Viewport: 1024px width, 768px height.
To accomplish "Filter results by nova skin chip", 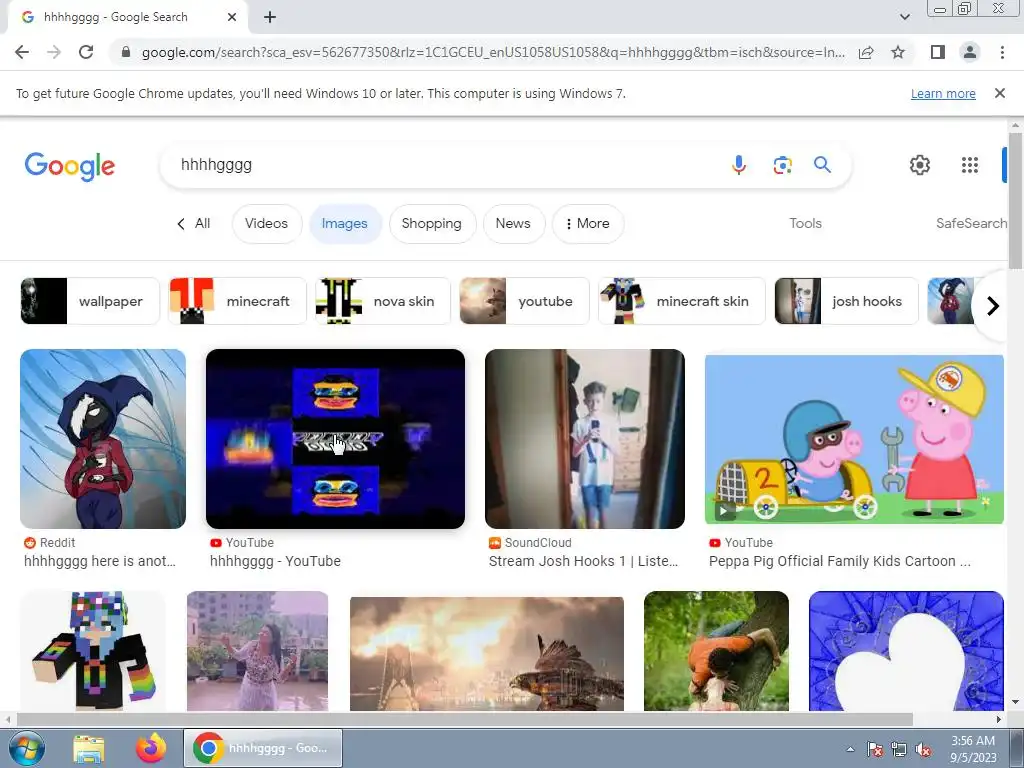I will pos(383,301).
